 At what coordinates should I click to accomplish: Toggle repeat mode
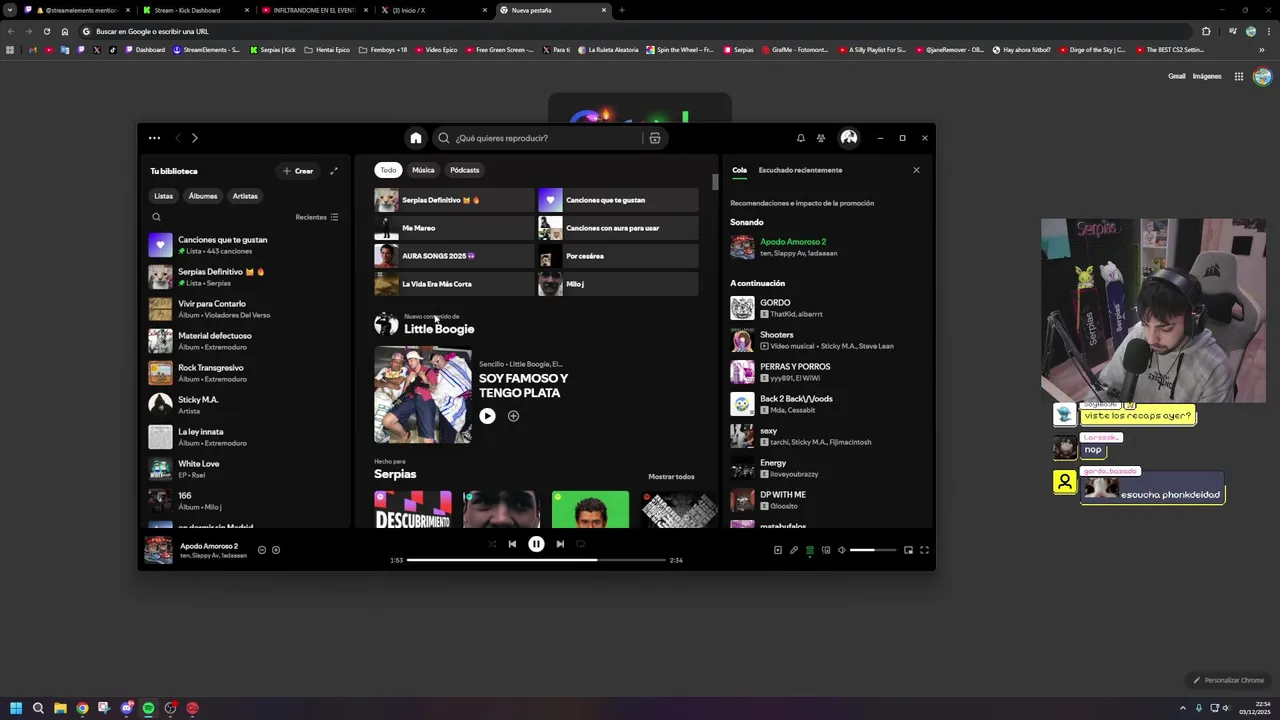tap(580, 544)
